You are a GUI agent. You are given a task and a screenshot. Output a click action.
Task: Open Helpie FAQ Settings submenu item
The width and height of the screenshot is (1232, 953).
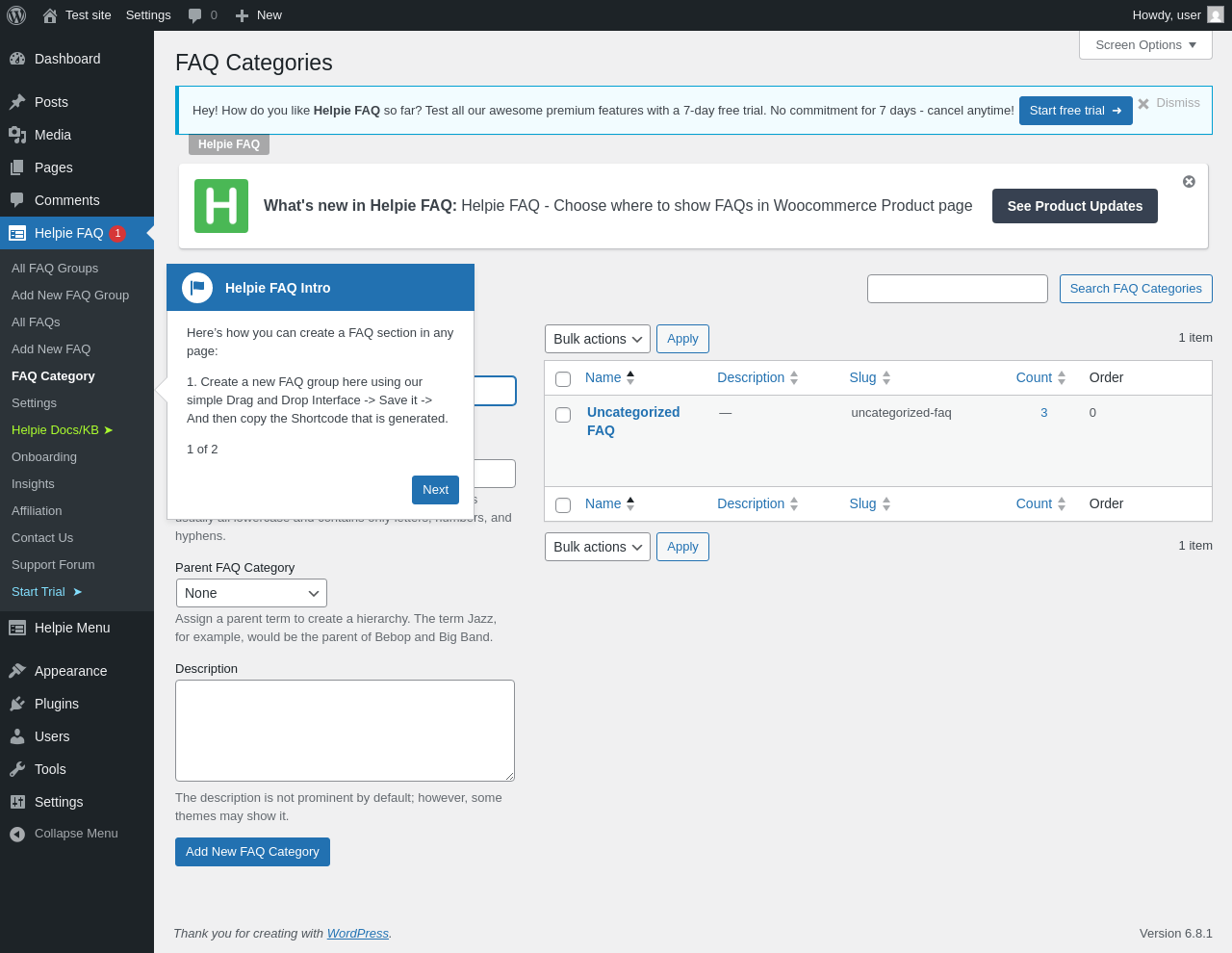34,403
